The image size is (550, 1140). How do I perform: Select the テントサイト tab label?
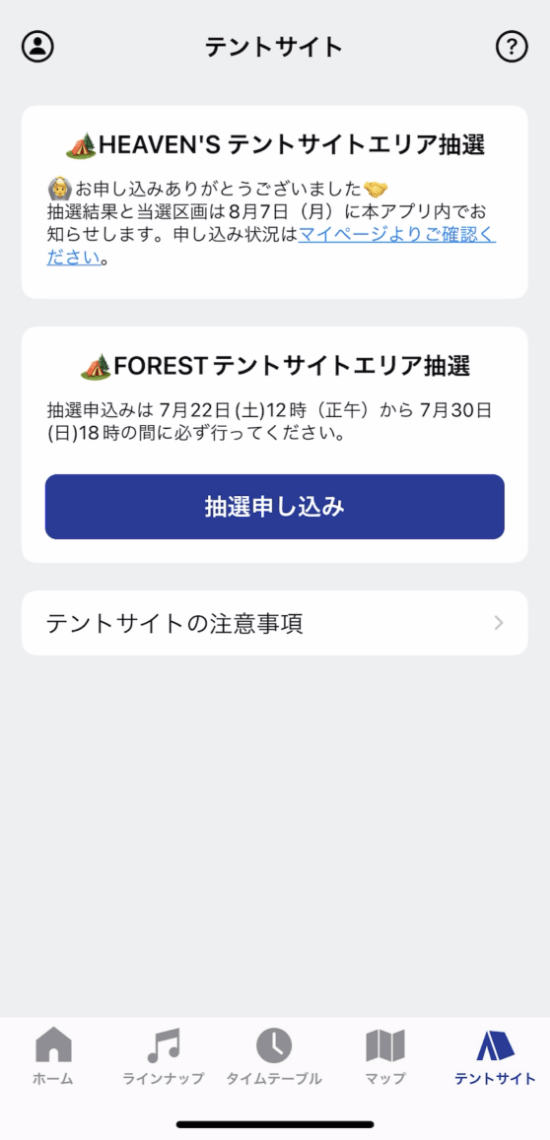pyautogui.click(x=495, y=1078)
